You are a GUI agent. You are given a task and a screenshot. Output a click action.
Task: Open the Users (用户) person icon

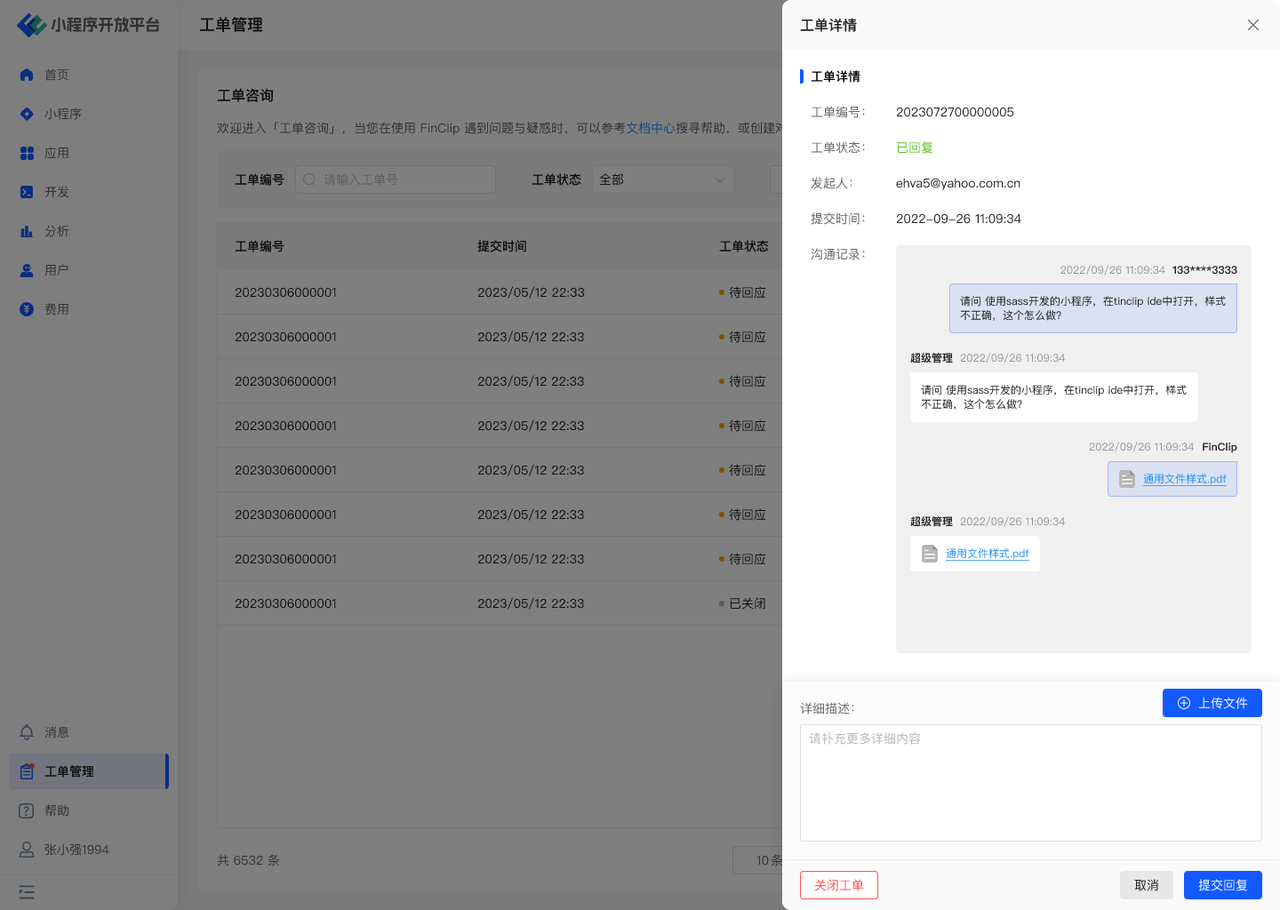click(x=27, y=270)
